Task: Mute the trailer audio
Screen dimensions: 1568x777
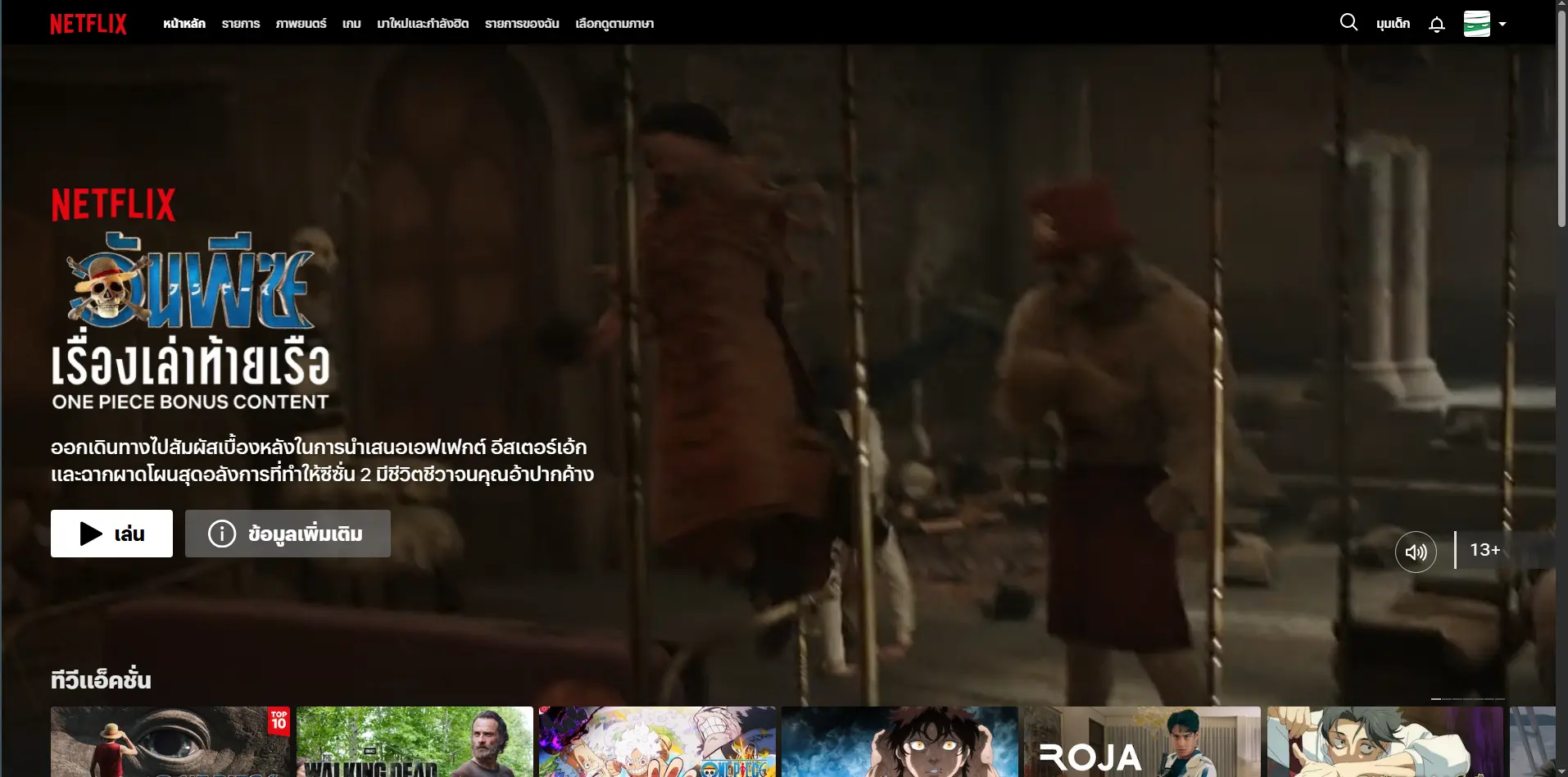Action: [x=1416, y=552]
